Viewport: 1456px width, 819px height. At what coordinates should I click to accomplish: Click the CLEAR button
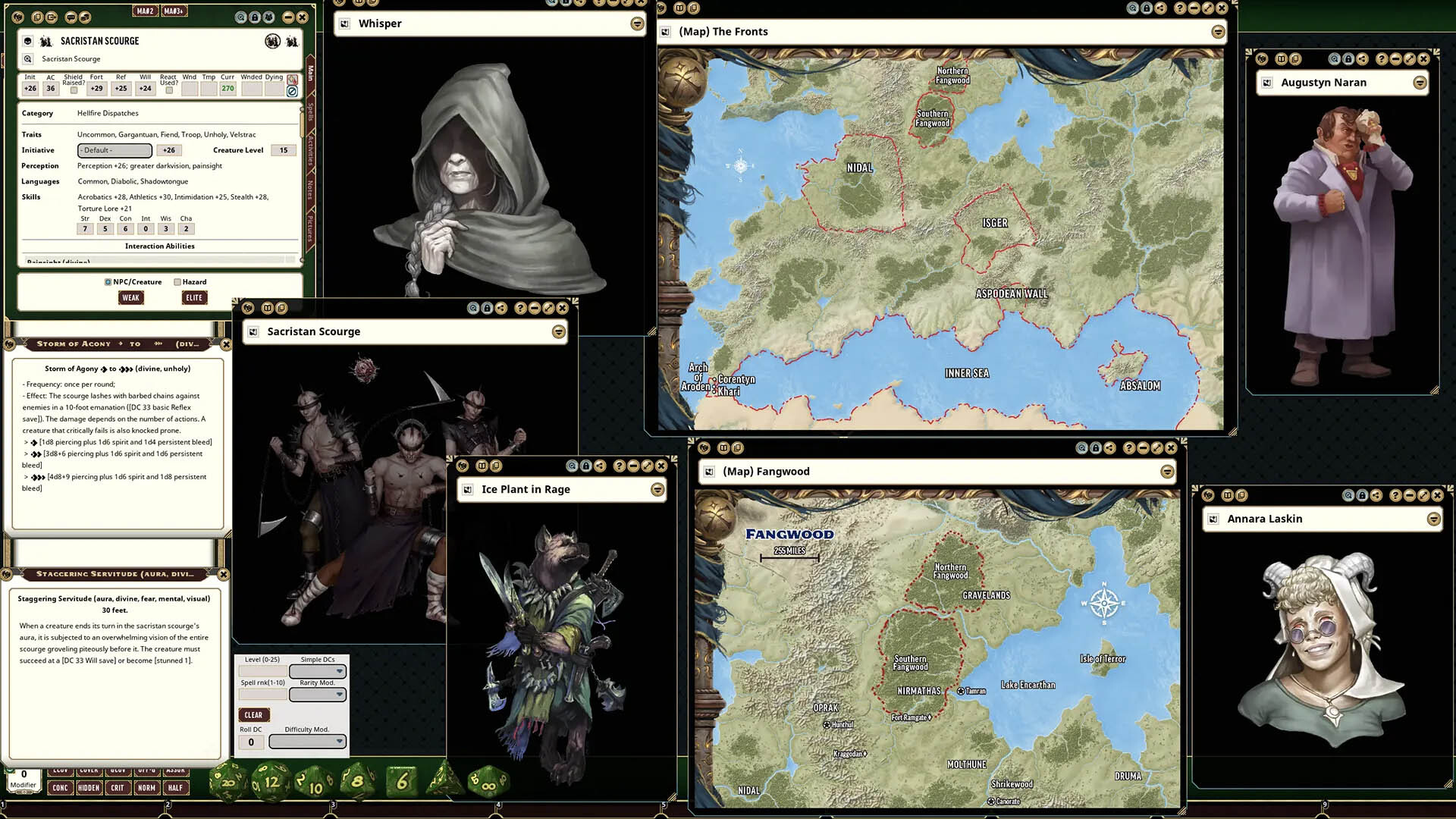253,715
